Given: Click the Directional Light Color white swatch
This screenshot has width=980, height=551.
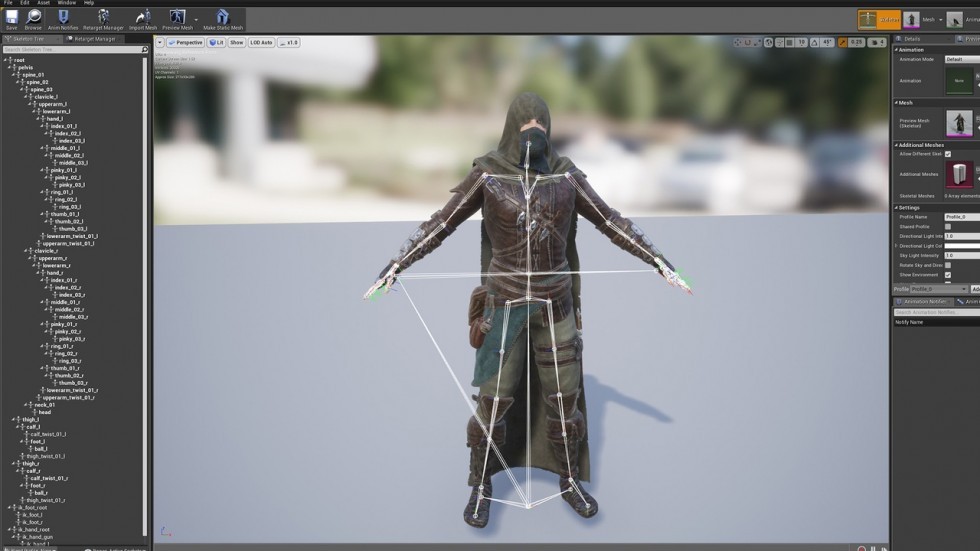Looking at the screenshot, I should [x=962, y=246].
